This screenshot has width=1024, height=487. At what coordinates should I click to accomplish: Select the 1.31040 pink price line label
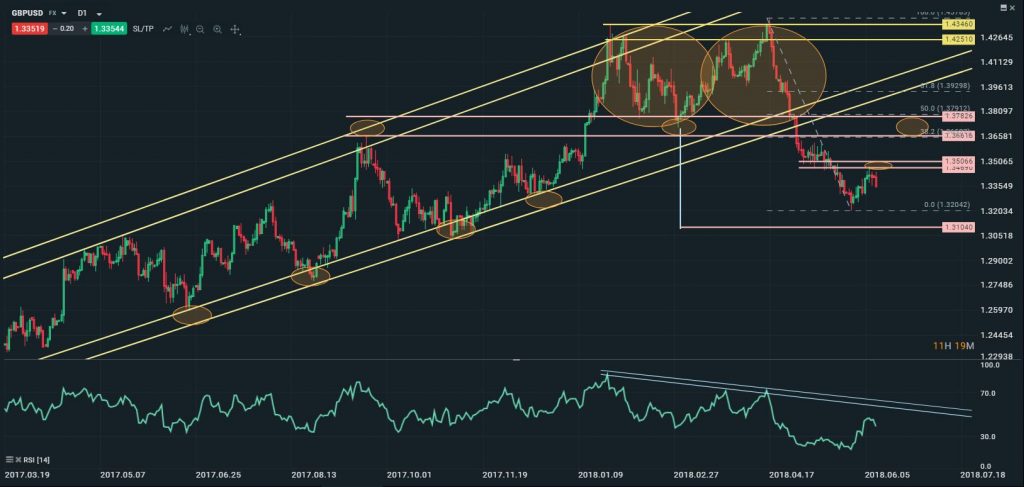958,227
